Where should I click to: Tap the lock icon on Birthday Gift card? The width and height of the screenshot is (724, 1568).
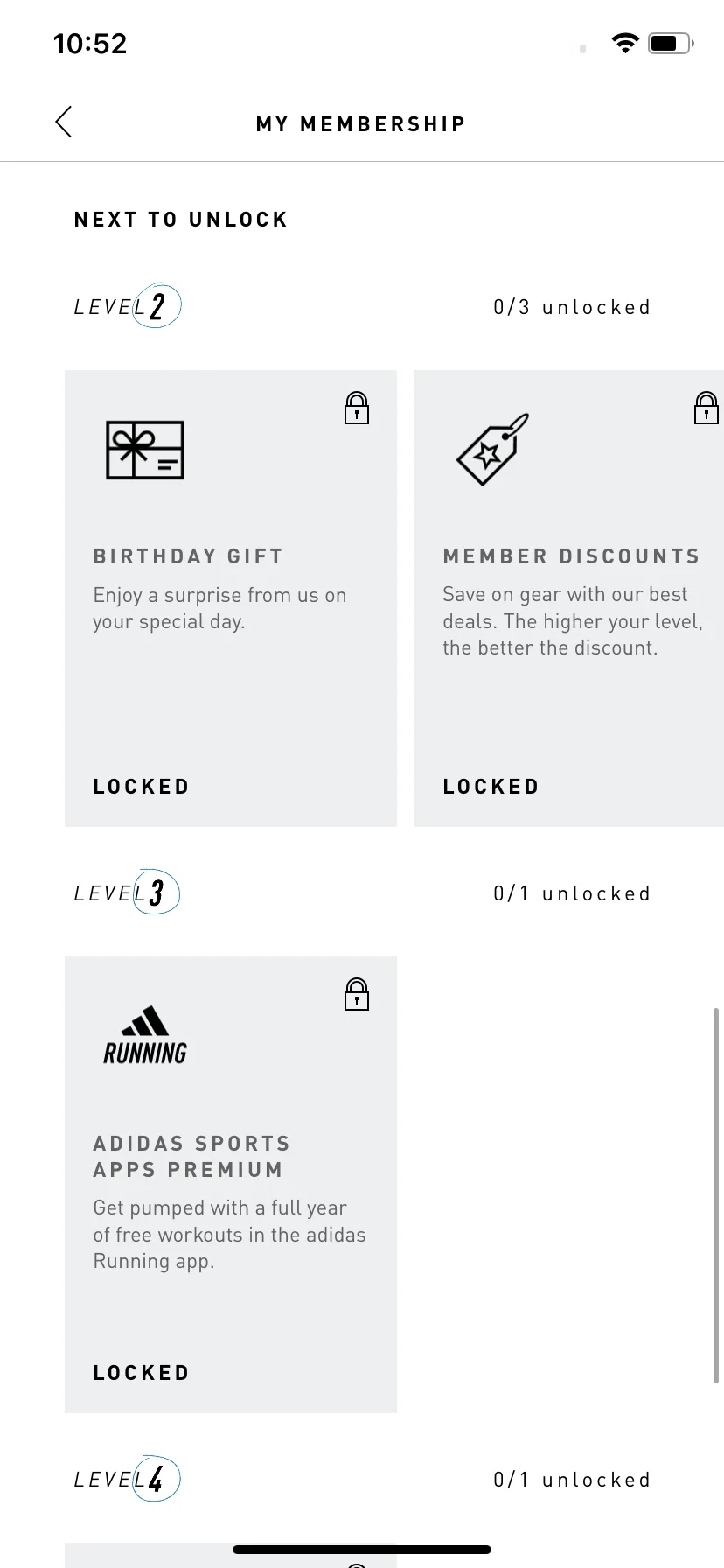point(357,409)
